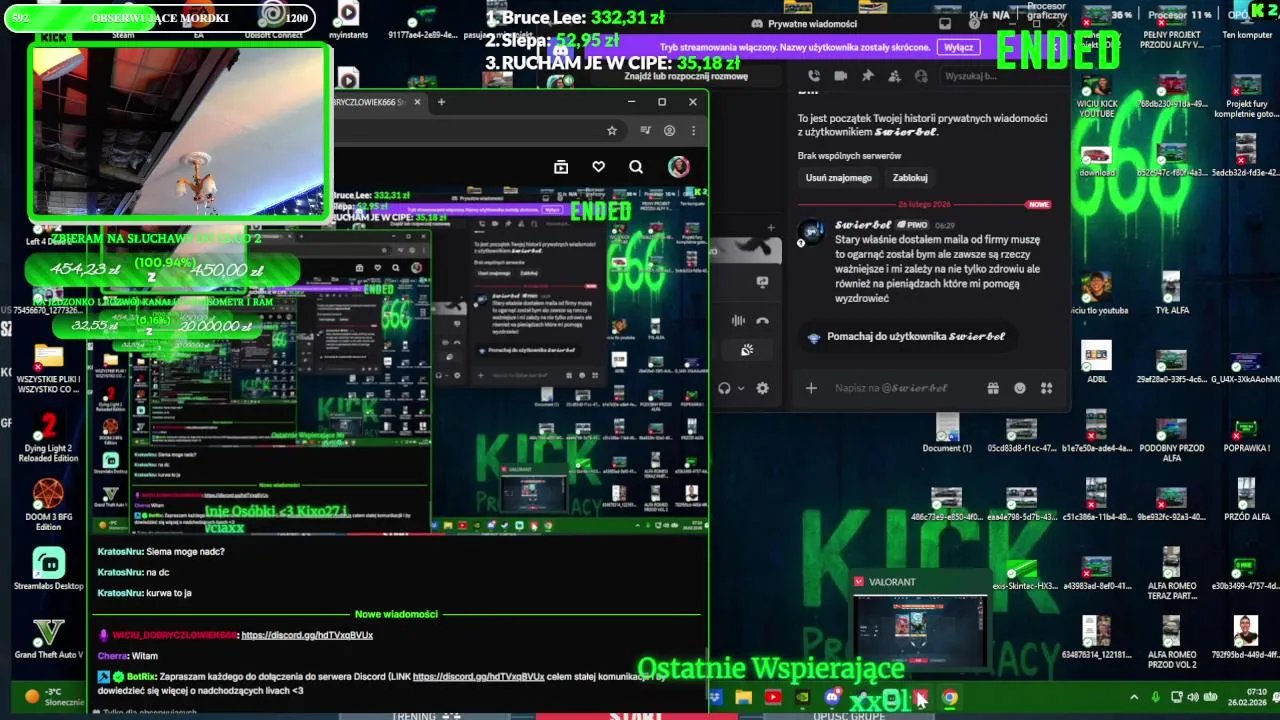Open ALFA ROMEO PRZOD VOL 2 desktop file
Screen dimensions: 1280x720
pyautogui.click(x=1172, y=643)
